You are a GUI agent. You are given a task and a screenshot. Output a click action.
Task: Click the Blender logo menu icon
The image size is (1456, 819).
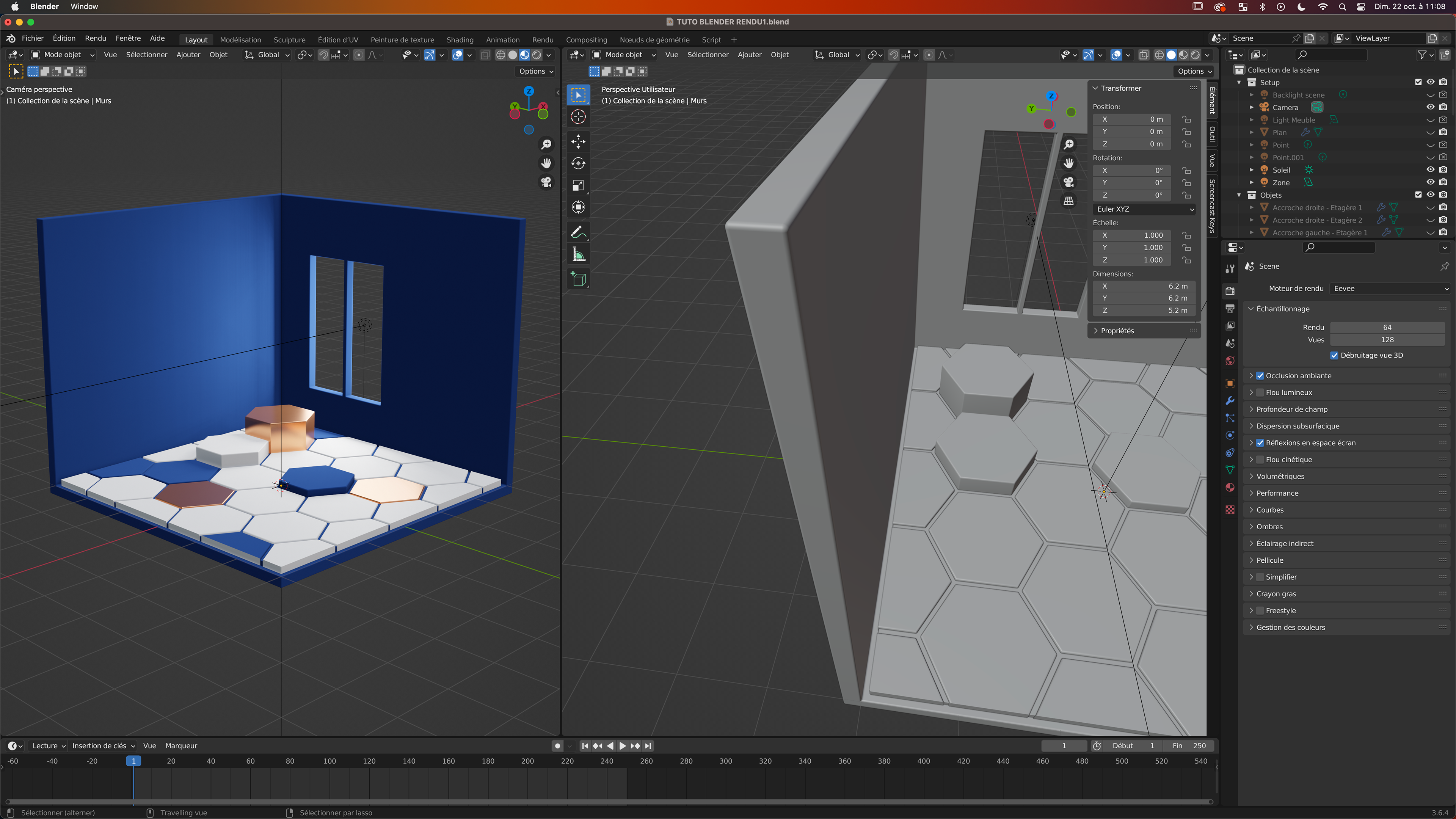(11, 38)
